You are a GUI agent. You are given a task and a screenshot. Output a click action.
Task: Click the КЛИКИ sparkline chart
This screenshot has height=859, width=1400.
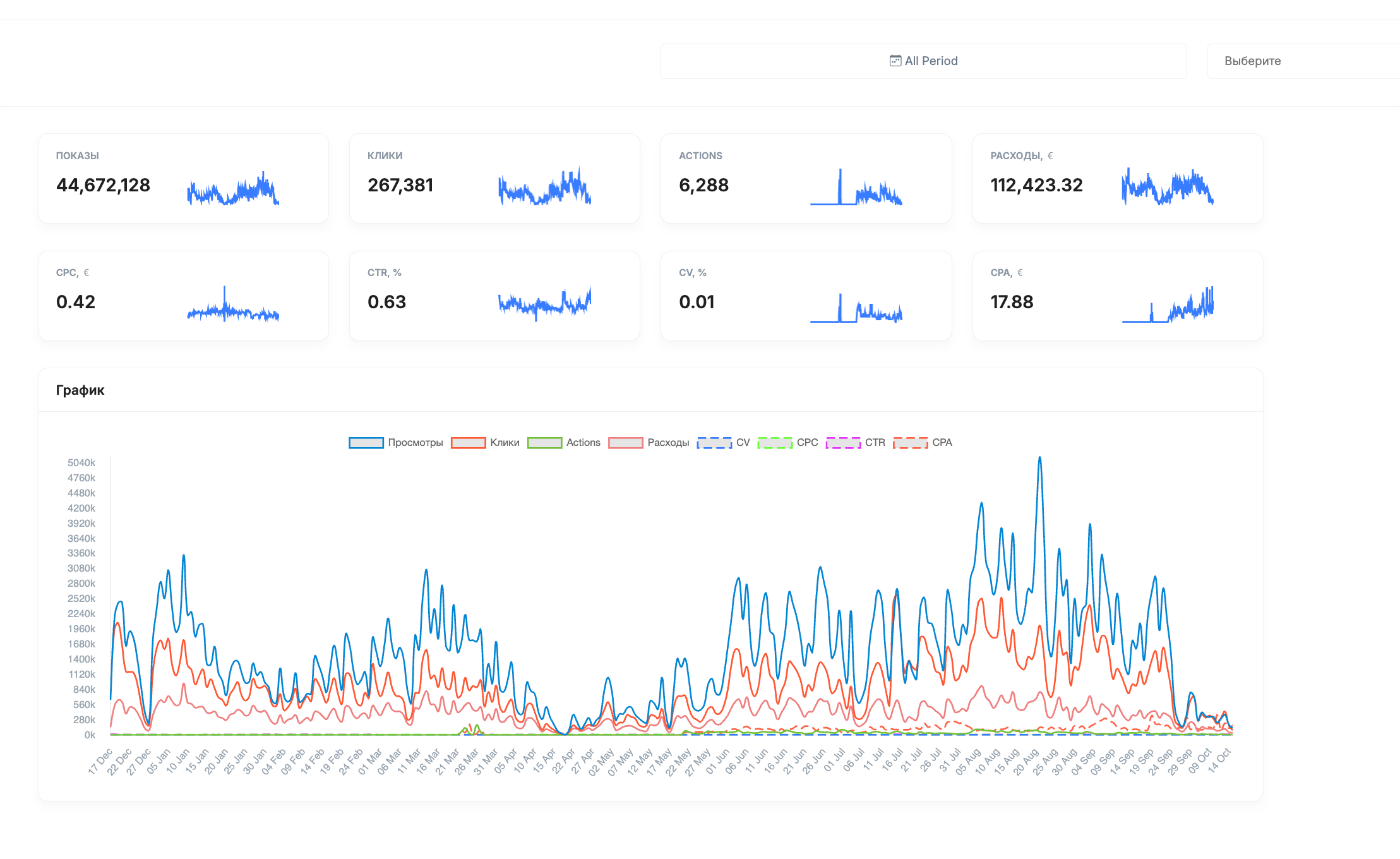tap(544, 186)
